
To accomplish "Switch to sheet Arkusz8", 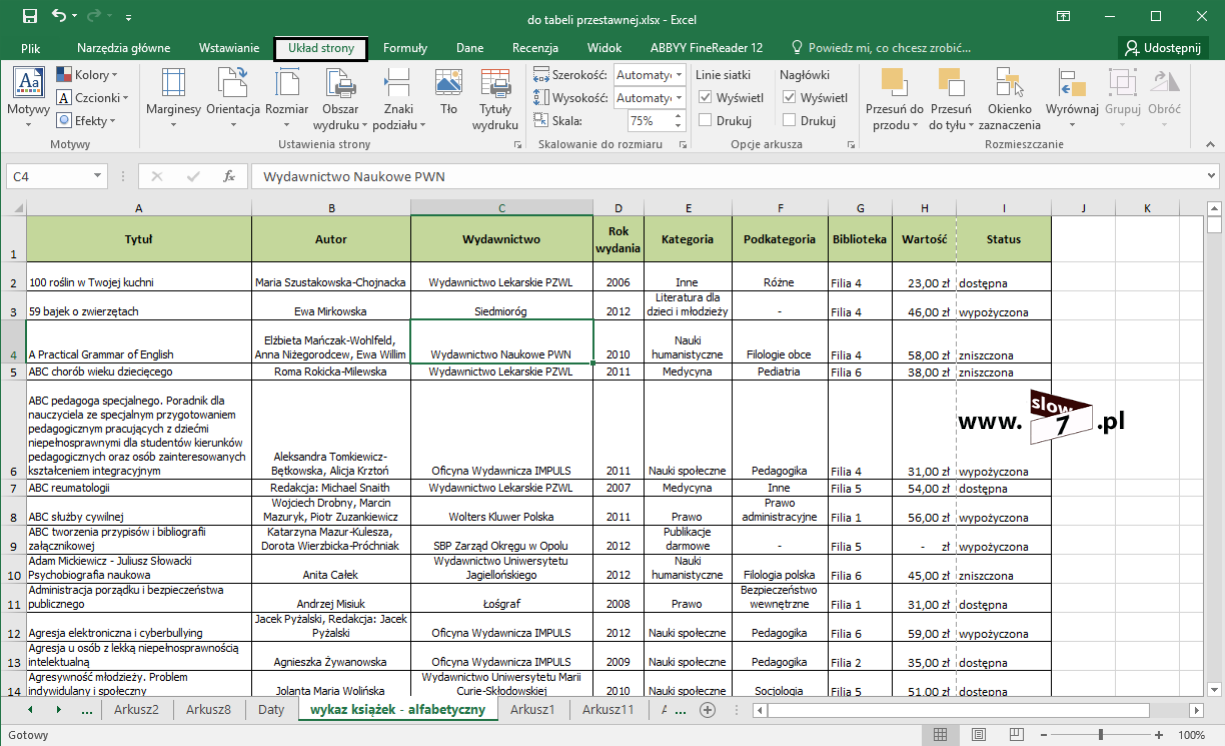I will (x=209, y=709).
